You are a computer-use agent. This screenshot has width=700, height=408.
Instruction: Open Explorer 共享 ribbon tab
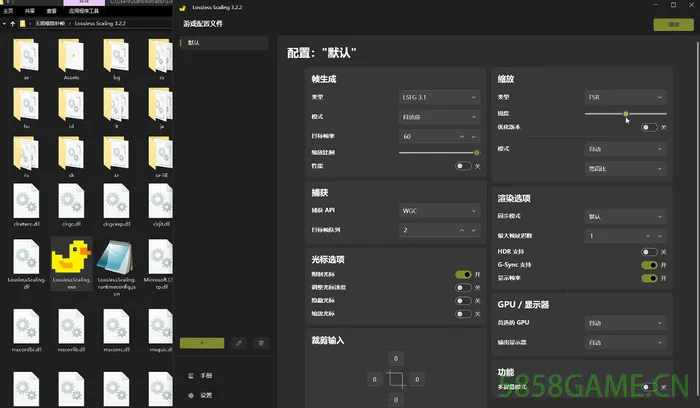tap(30, 11)
